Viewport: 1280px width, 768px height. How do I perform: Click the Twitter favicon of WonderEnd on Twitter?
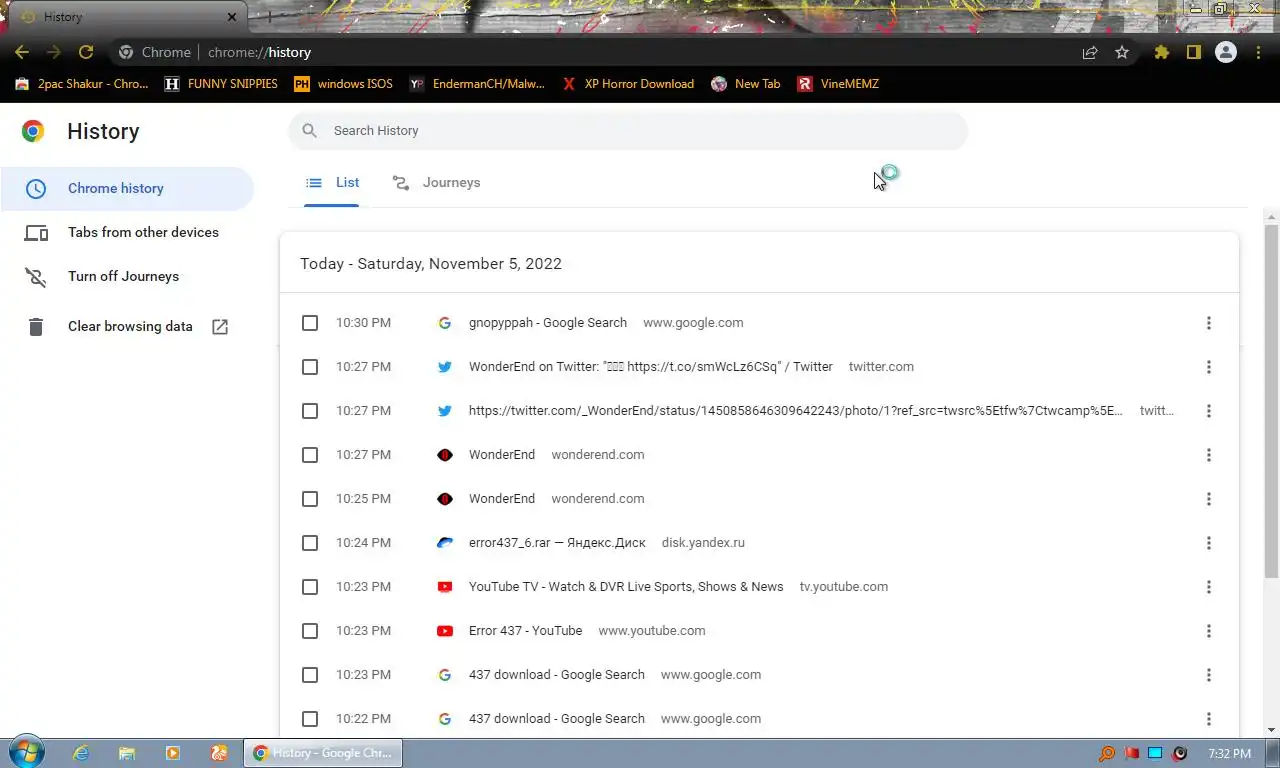[445, 367]
